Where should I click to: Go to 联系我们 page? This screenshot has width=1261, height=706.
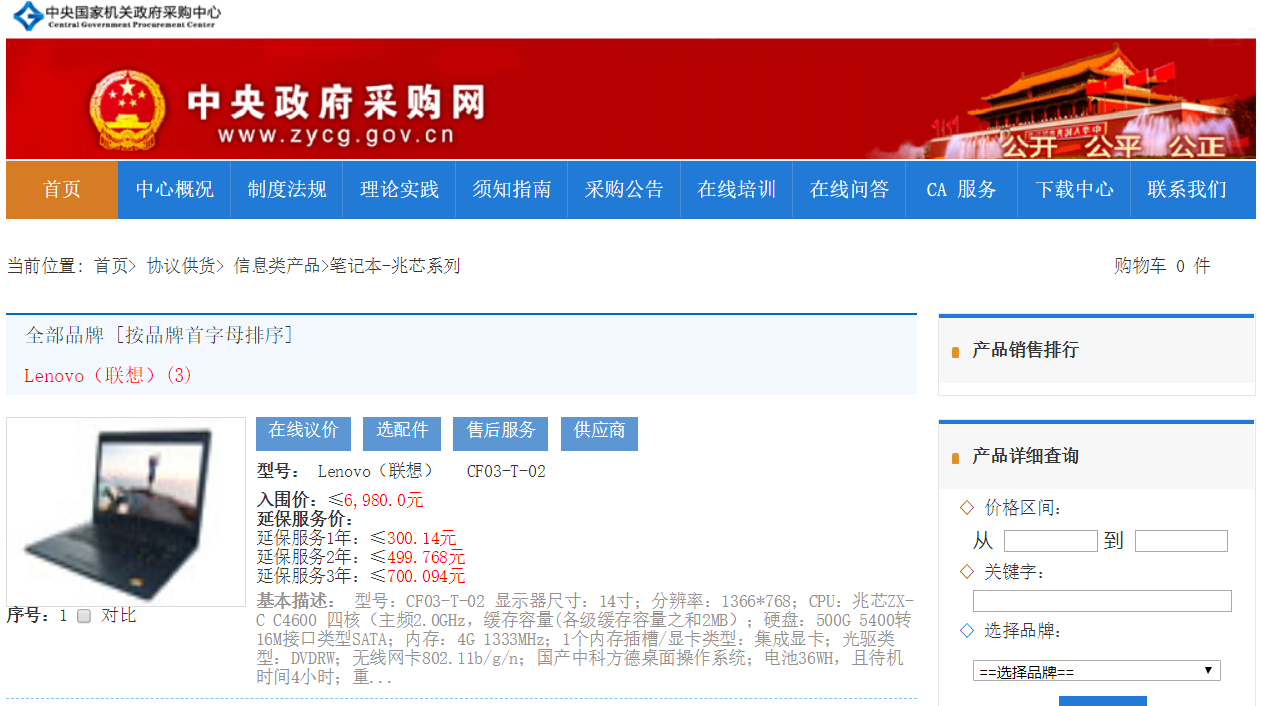click(x=1187, y=190)
